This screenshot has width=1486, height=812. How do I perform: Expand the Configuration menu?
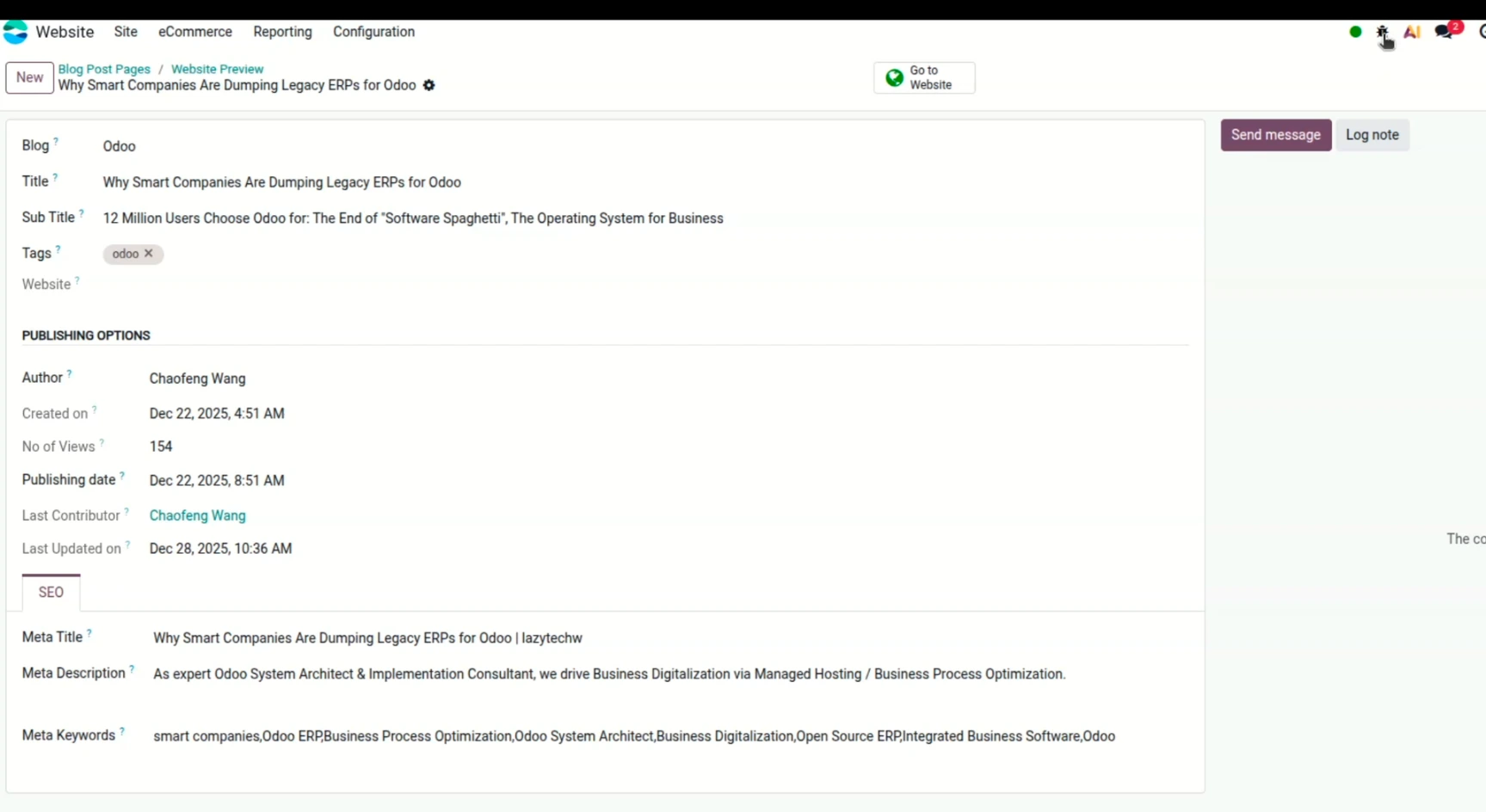373,32
